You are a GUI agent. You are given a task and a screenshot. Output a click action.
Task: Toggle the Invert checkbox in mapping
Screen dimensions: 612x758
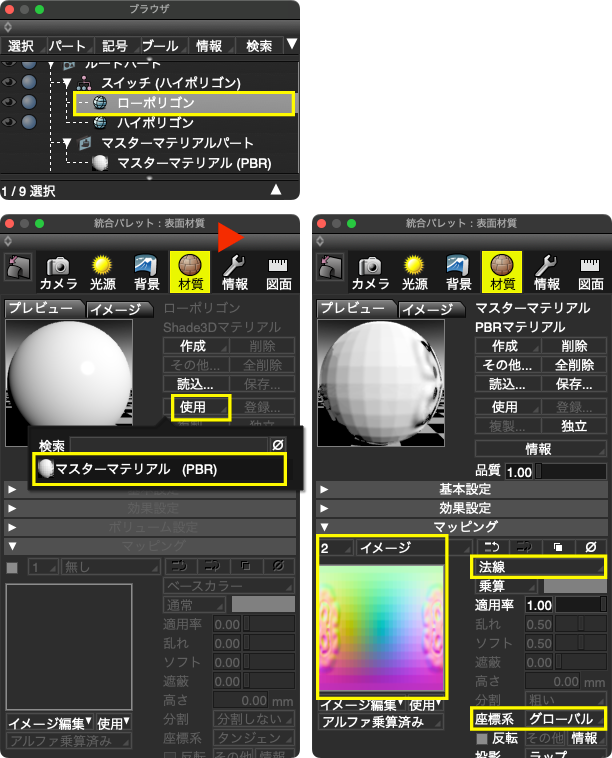482,739
